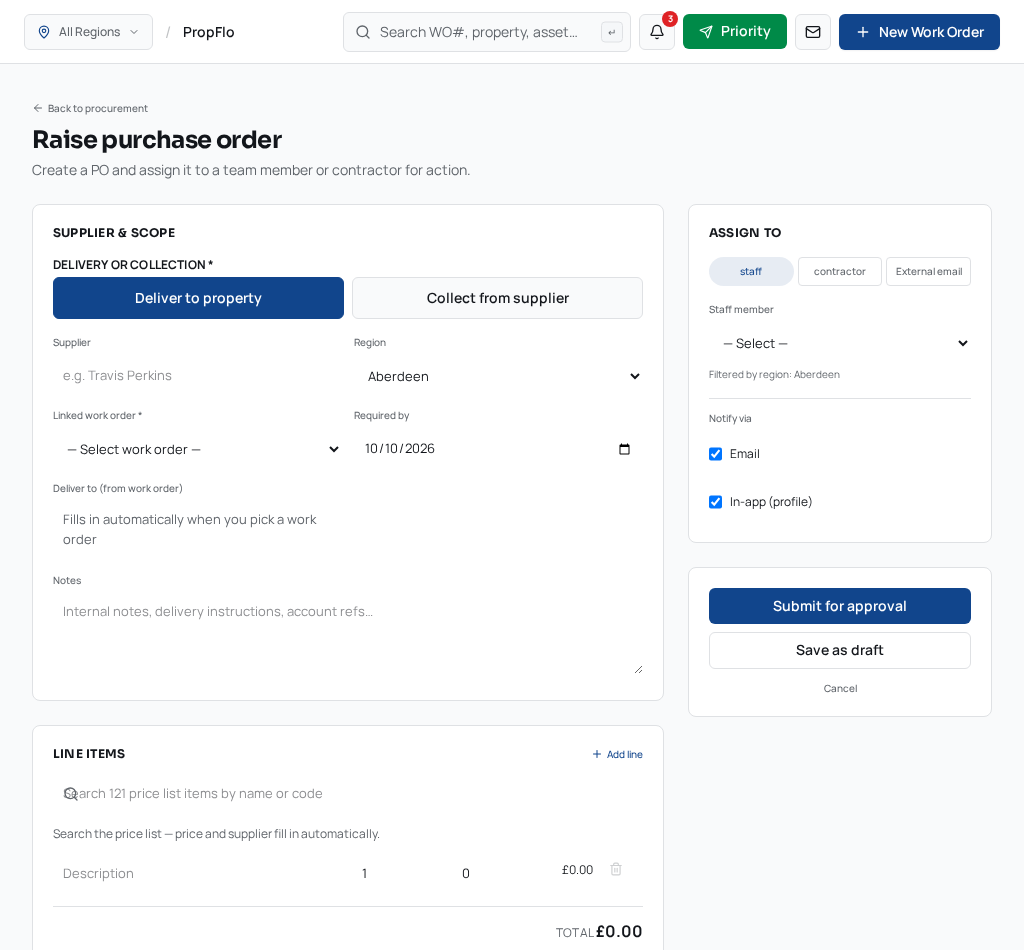Screen dimensions: 1024x950
Task: Switch assignment to staff tab
Action: click(x=751, y=272)
